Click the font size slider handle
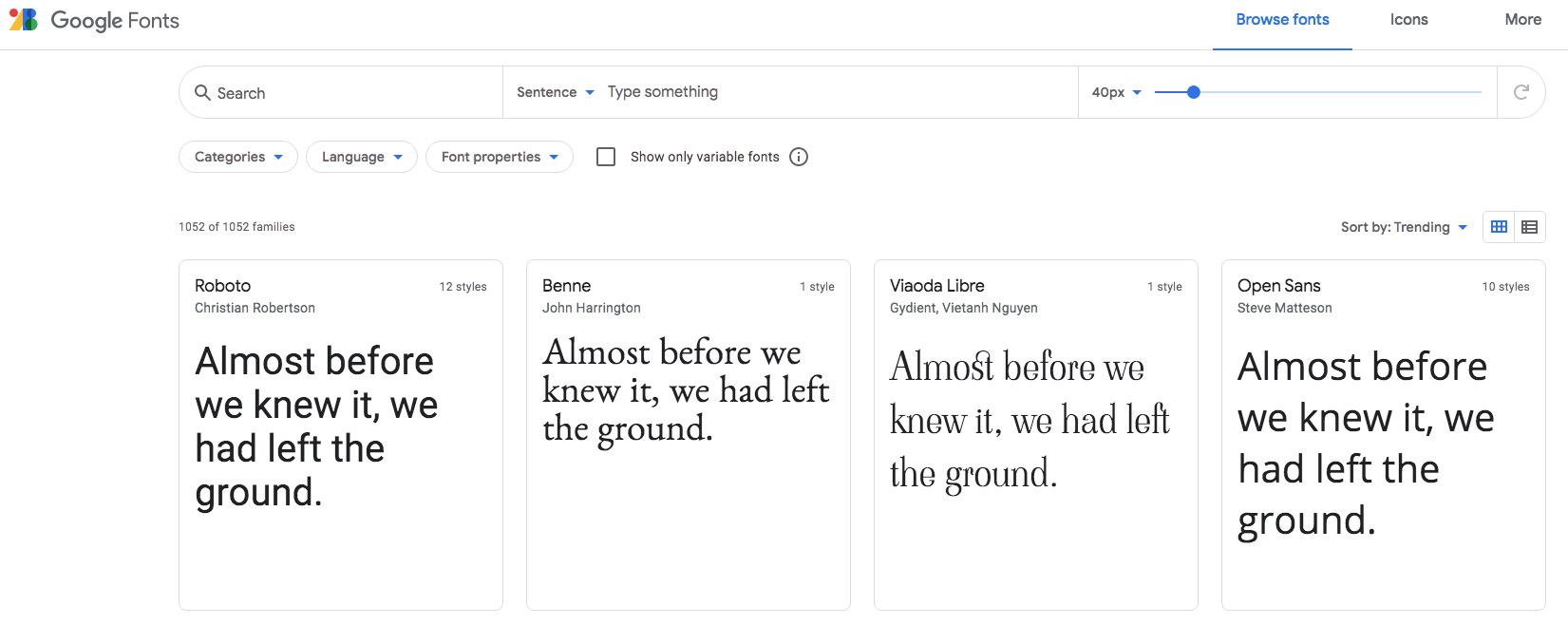 point(1194,92)
